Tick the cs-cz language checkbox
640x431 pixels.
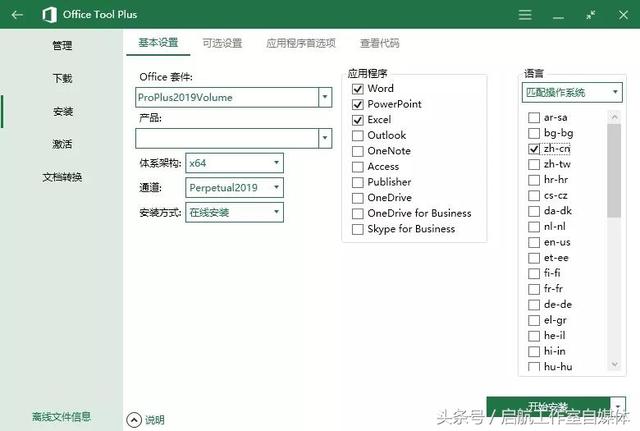tap(534, 196)
